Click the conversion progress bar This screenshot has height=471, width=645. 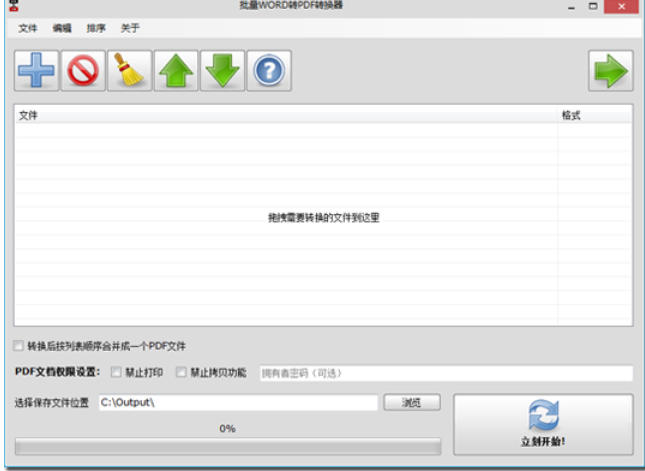click(228, 446)
